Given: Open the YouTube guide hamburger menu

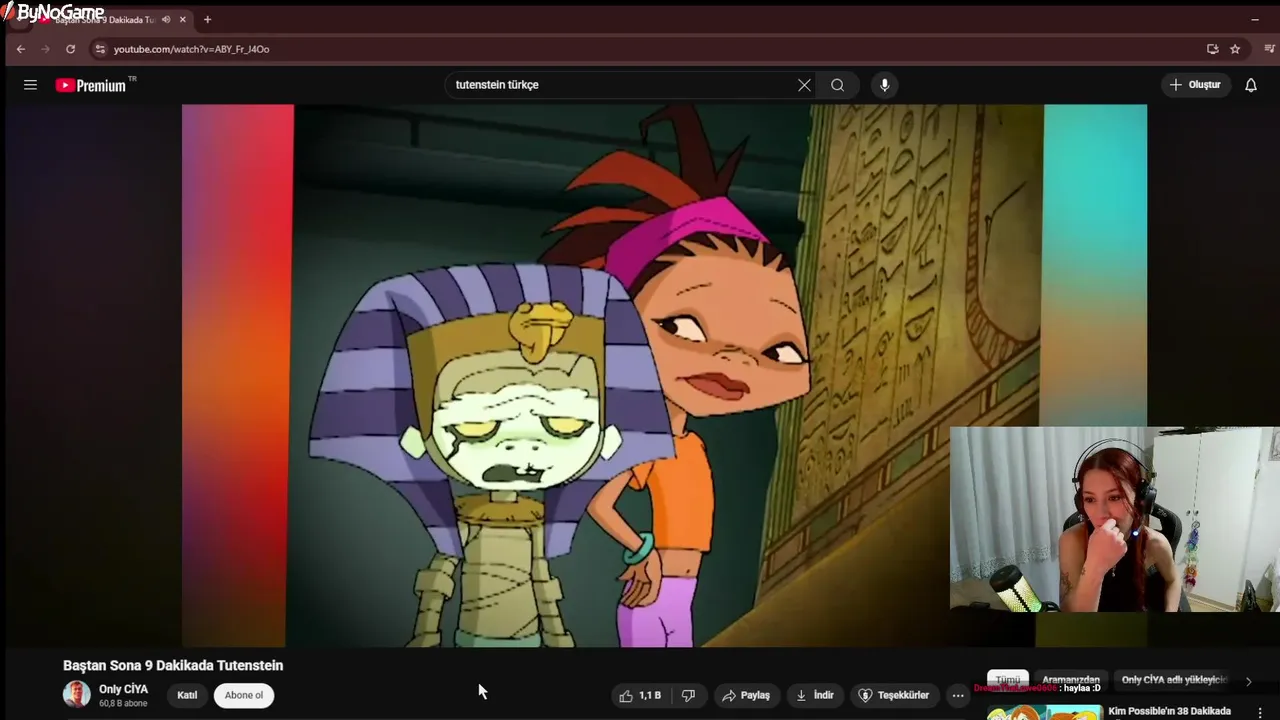Looking at the screenshot, I should pos(30,85).
